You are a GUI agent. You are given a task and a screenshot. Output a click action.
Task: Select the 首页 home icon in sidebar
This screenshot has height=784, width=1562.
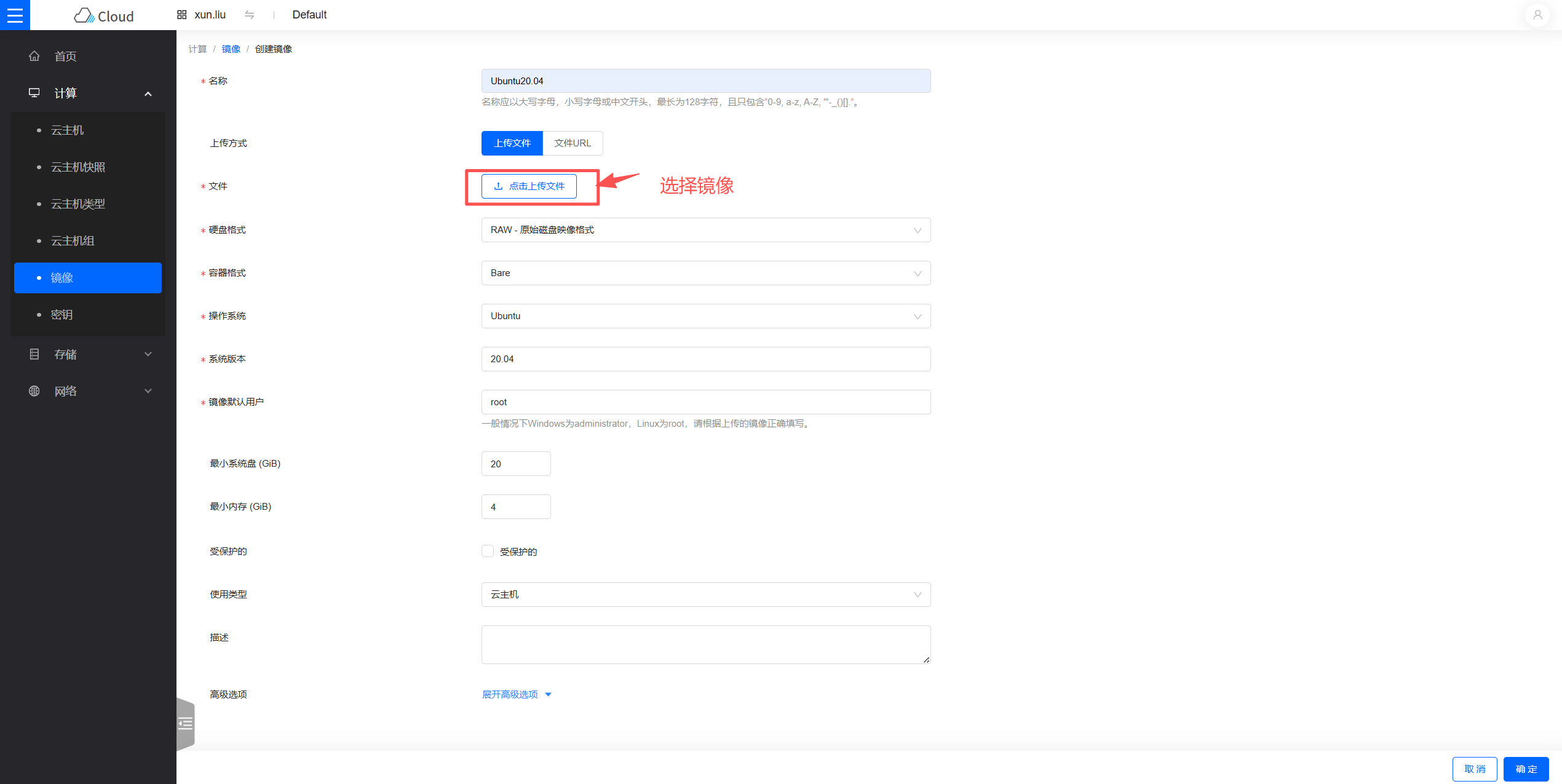point(34,55)
